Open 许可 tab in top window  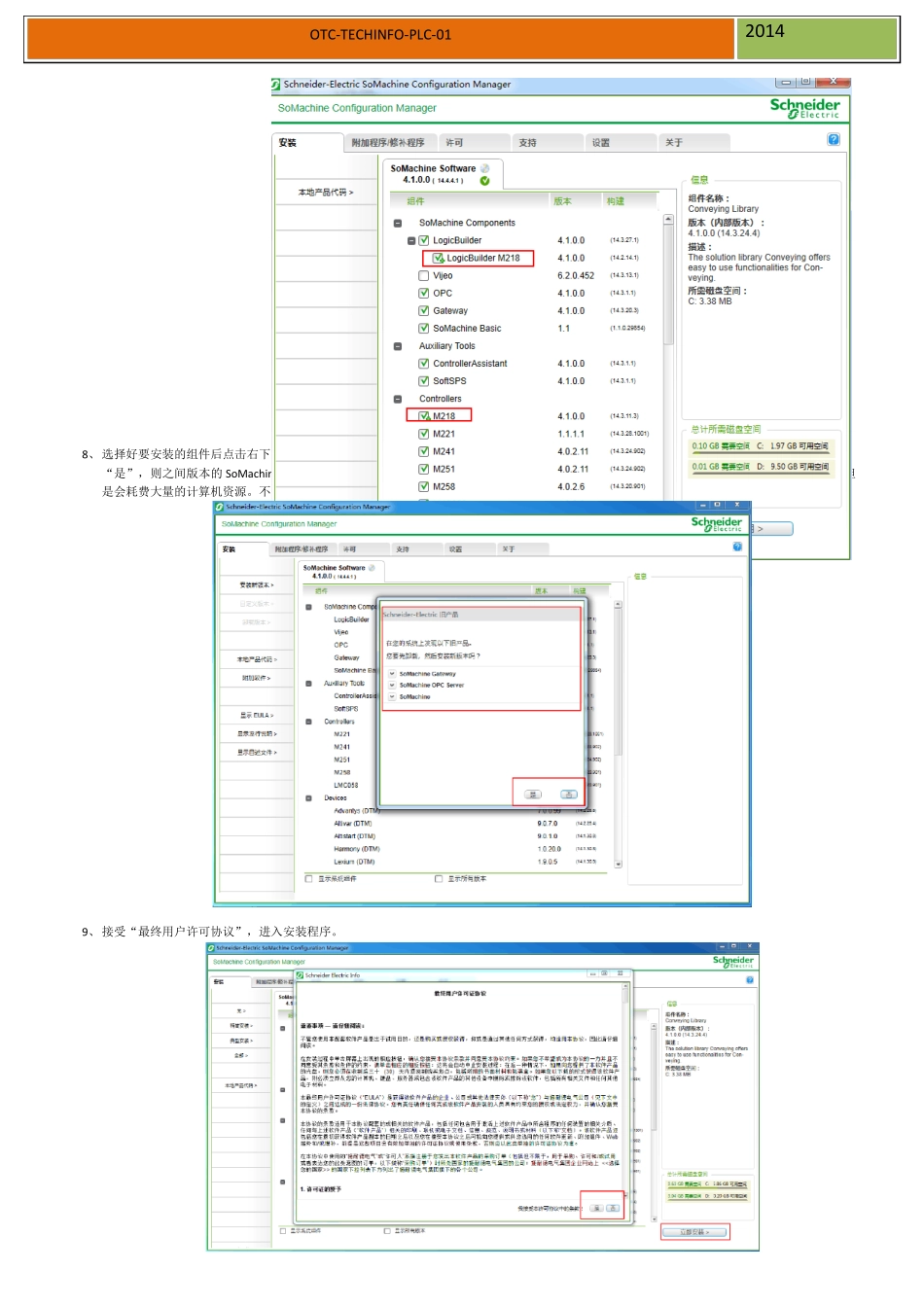click(475, 143)
